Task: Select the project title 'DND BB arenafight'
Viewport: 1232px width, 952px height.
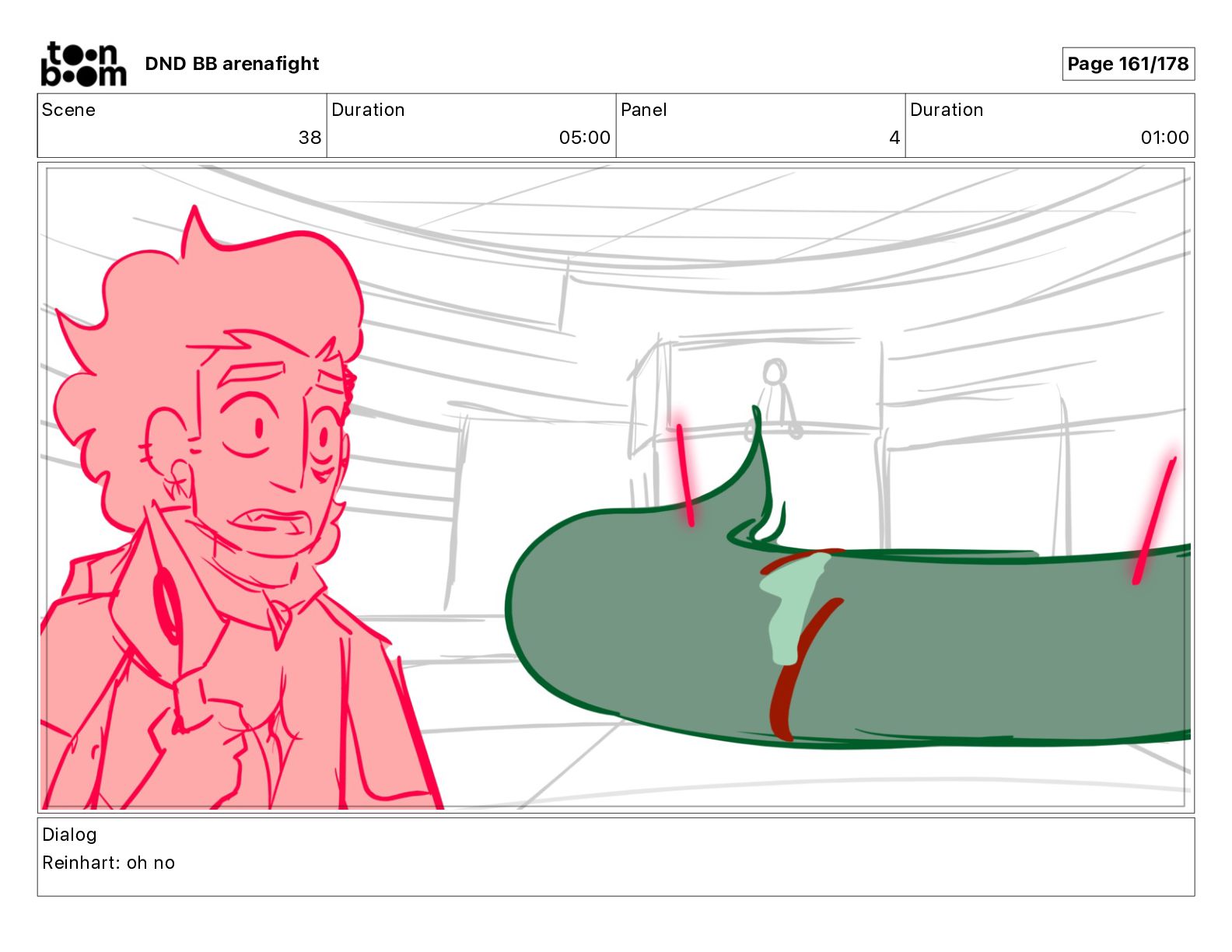Action: [x=232, y=64]
